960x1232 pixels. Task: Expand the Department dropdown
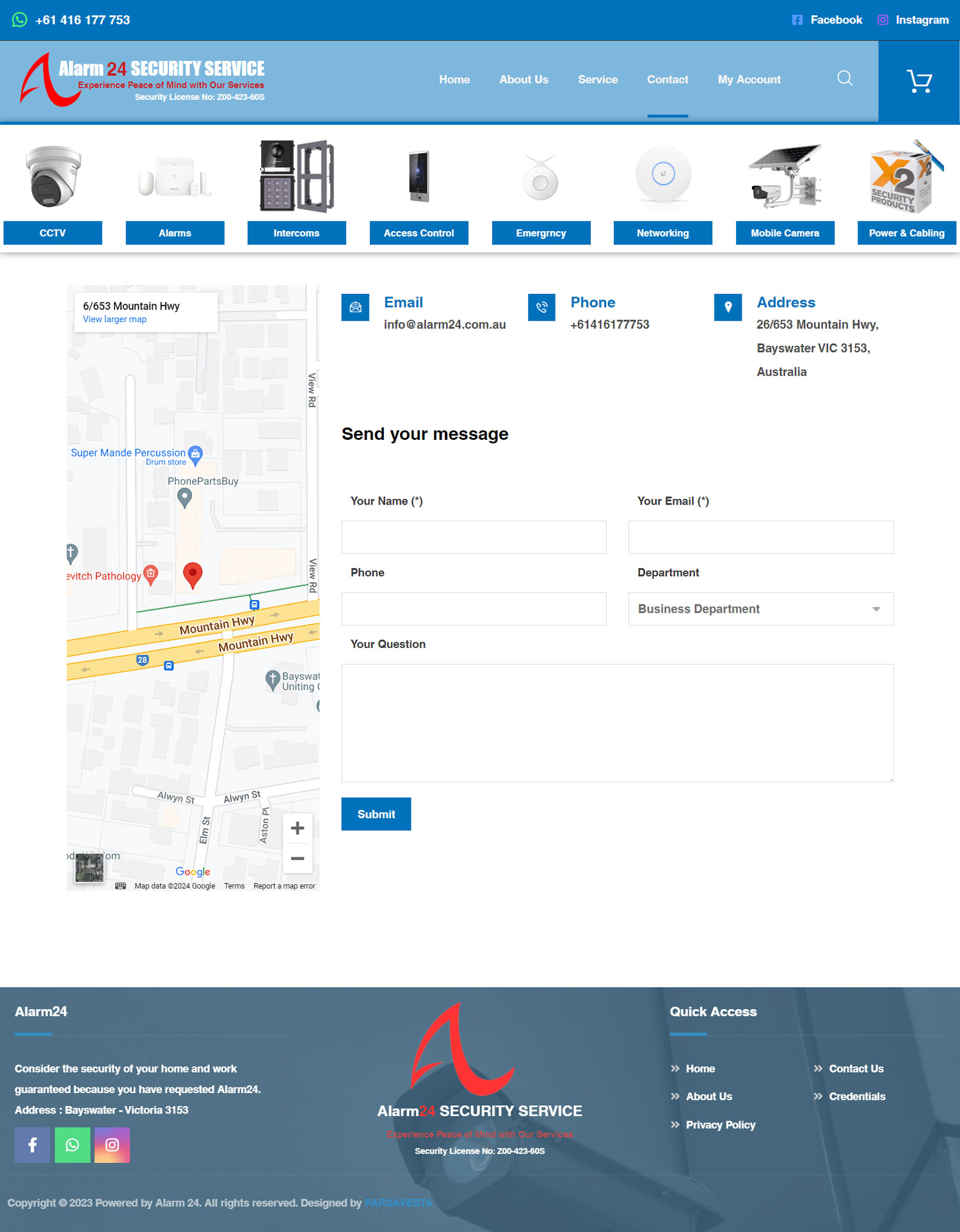[760, 609]
